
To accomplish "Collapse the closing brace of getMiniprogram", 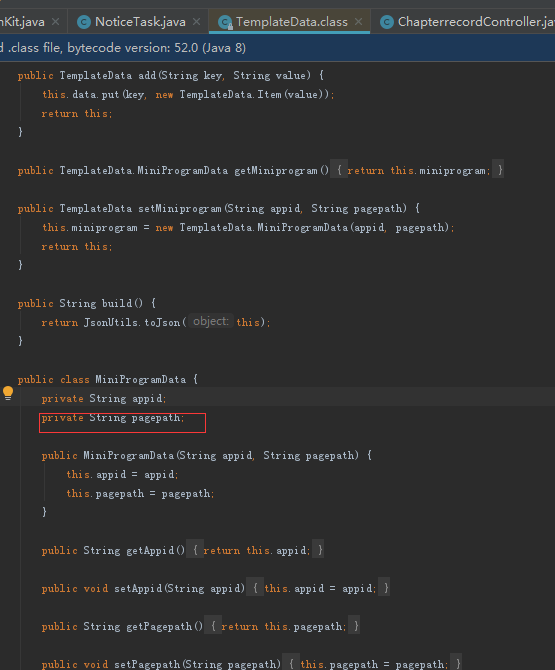I will coord(499,170).
